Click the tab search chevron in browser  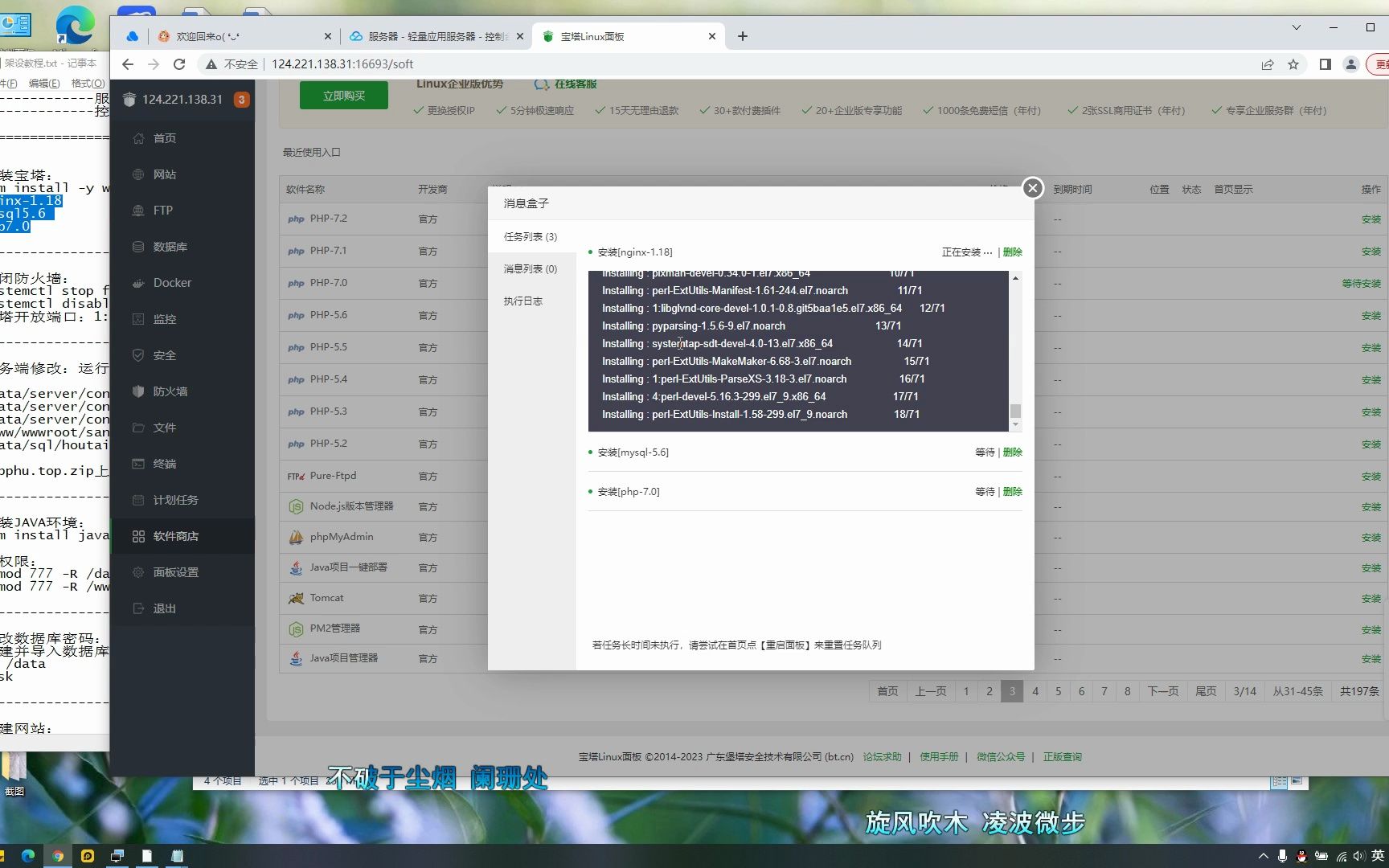tap(1297, 27)
